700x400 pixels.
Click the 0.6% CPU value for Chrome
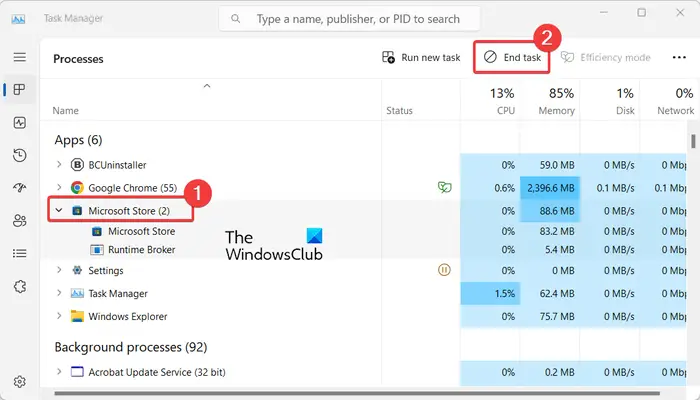point(504,188)
